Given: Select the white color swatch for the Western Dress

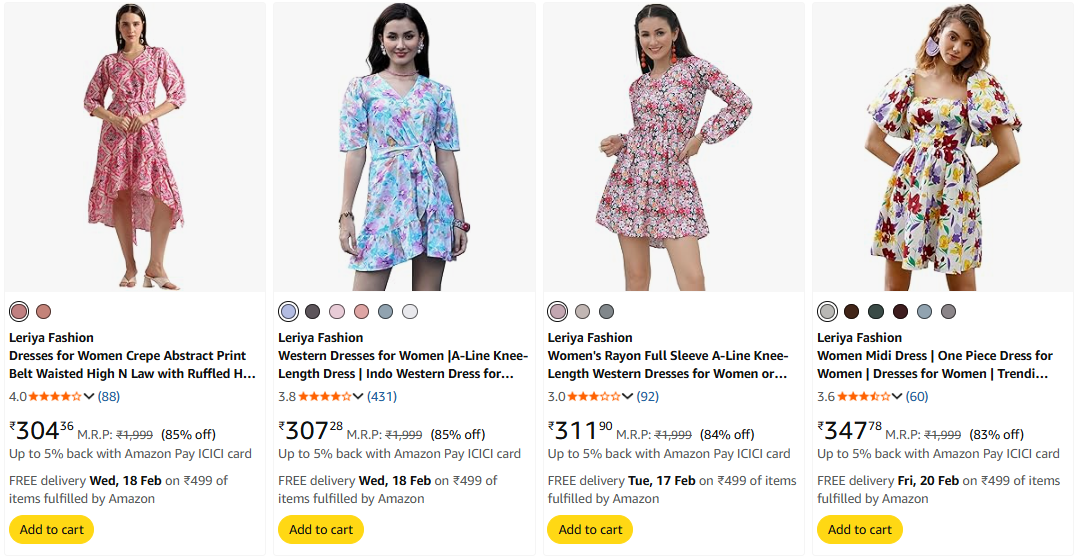Looking at the screenshot, I should pos(410,312).
